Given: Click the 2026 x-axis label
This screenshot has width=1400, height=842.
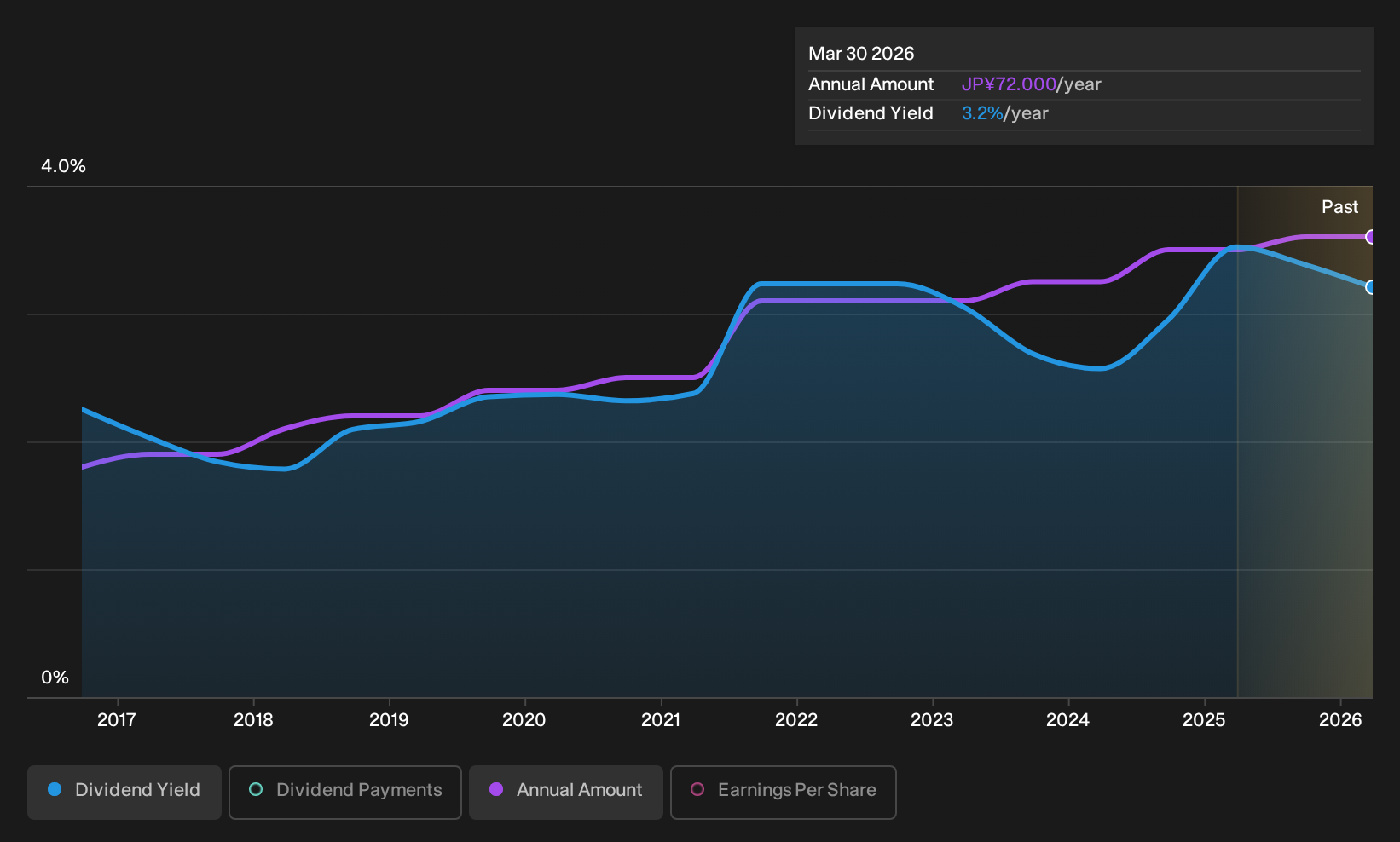Looking at the screenshot, I should point(1340,720).
